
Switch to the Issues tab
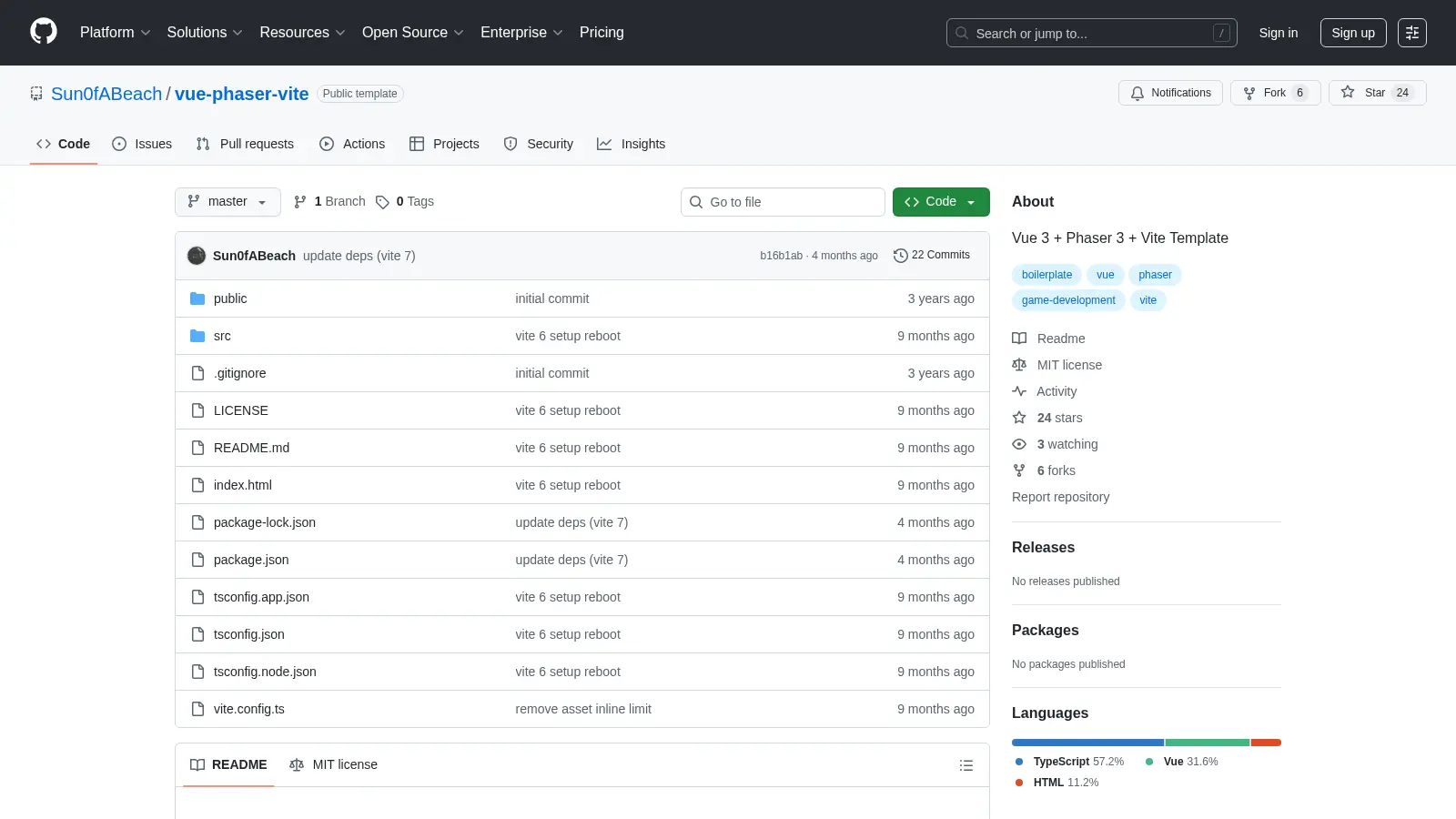pos(142,144)
